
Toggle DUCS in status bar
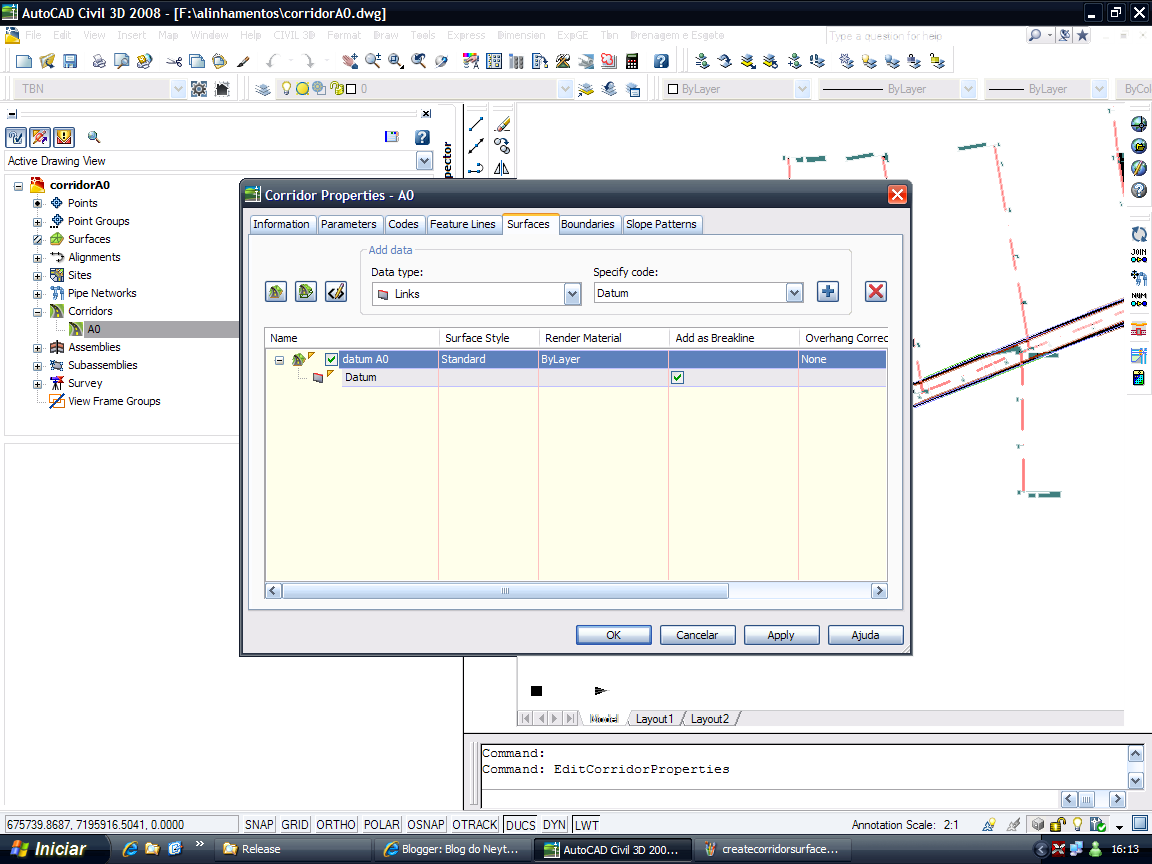(x=521, y=825)
